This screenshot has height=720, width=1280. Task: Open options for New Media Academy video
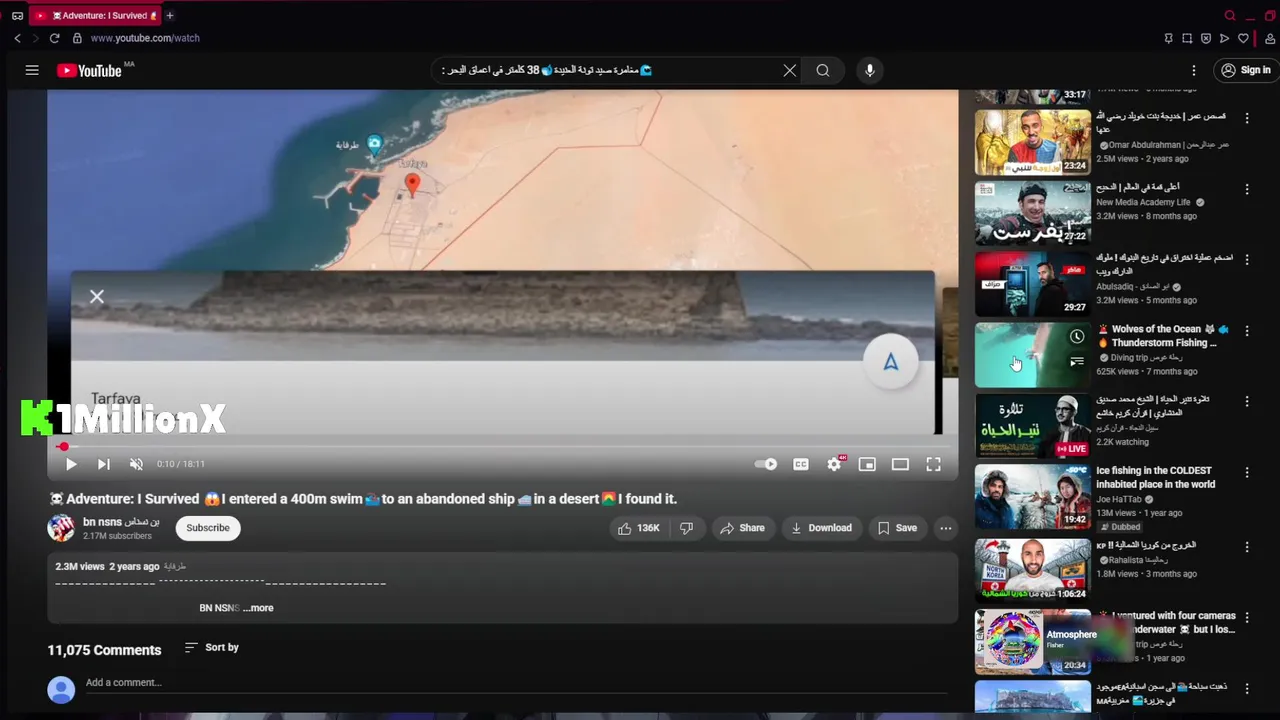click(x=1247, y=189)
